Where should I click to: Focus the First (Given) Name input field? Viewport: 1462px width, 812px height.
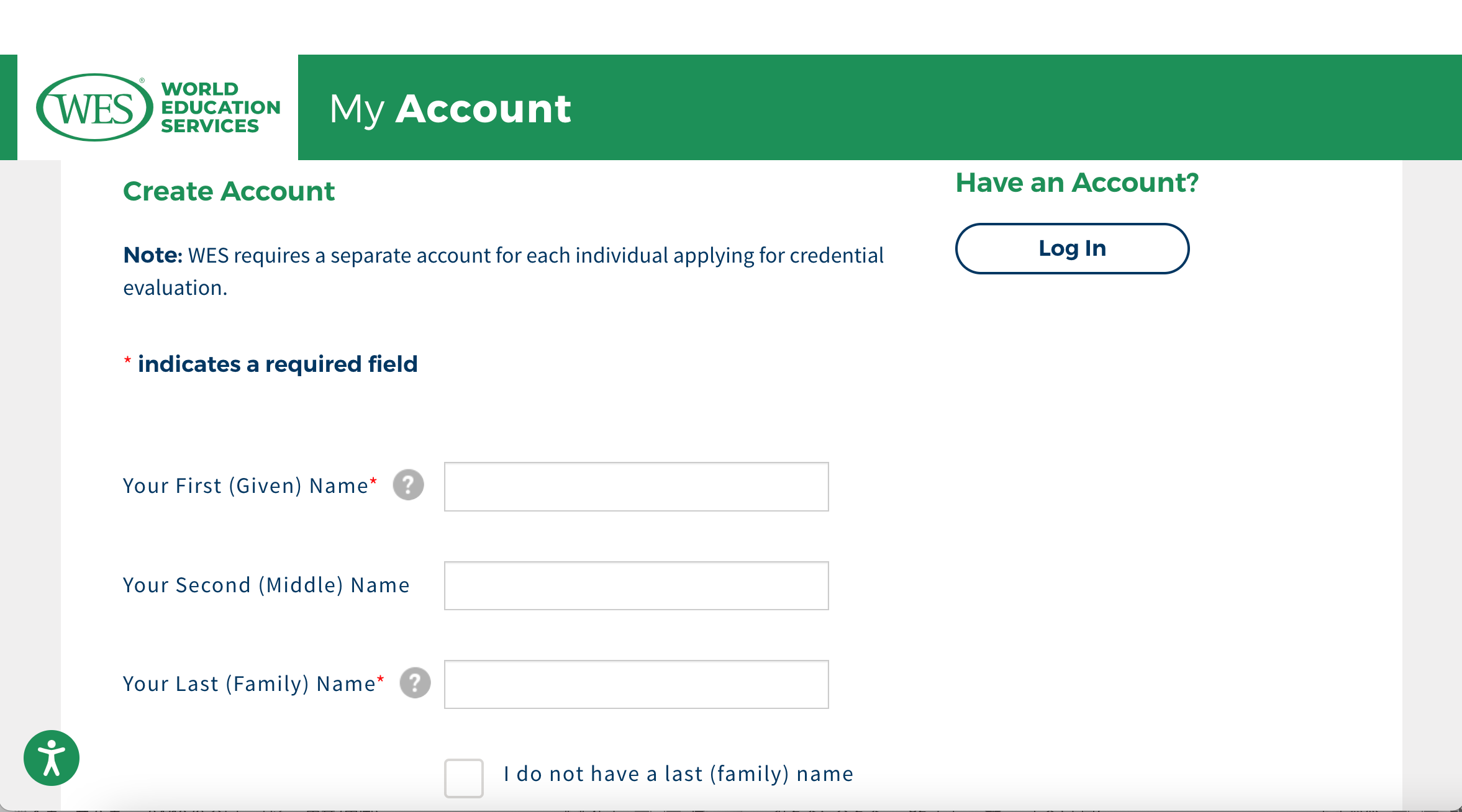point(636,487)
